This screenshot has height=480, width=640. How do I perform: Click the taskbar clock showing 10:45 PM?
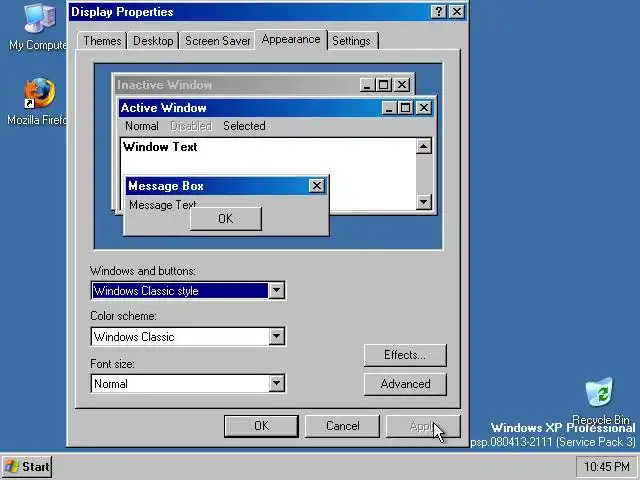[607, 467]
